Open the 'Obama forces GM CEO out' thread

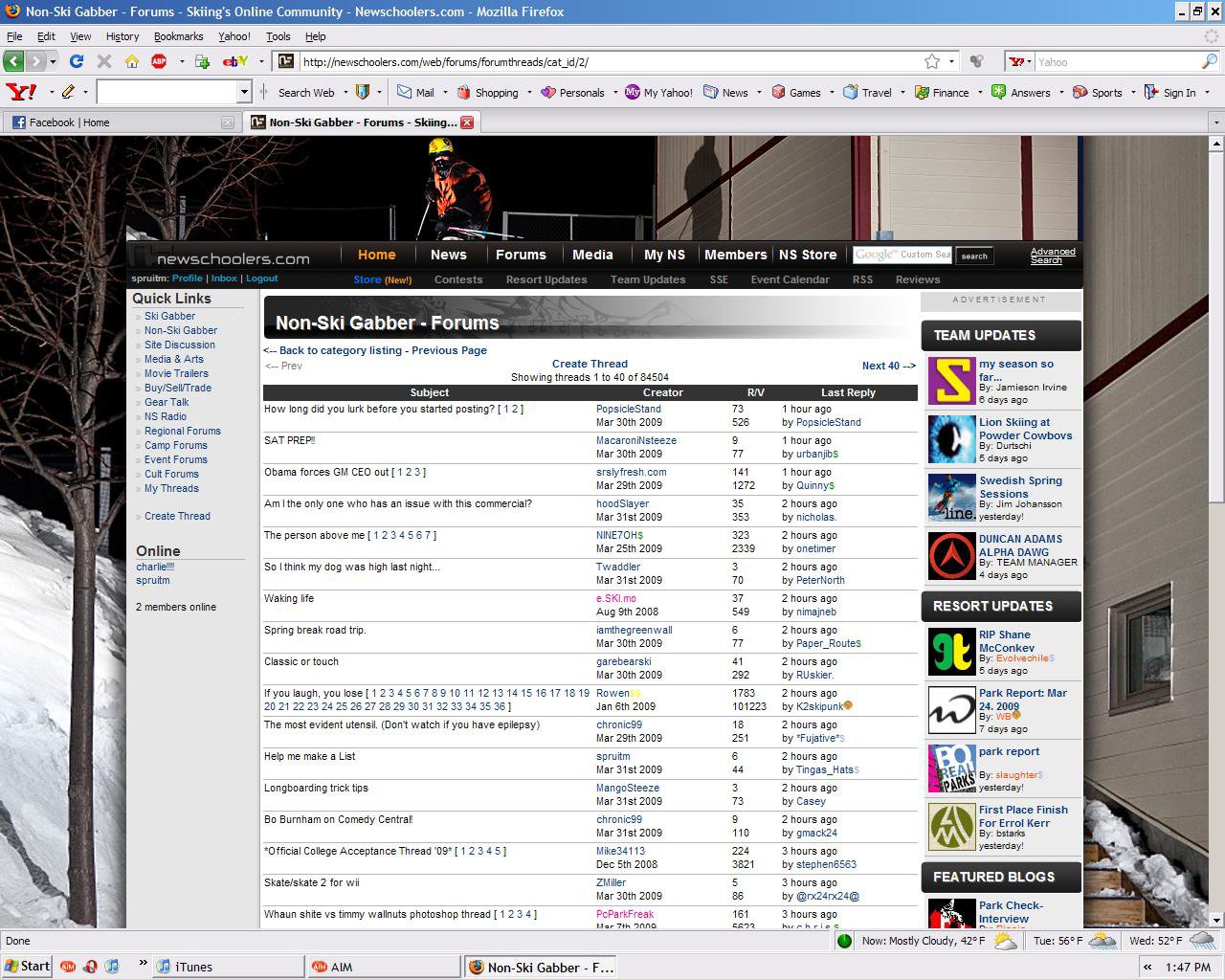(326, 472)
